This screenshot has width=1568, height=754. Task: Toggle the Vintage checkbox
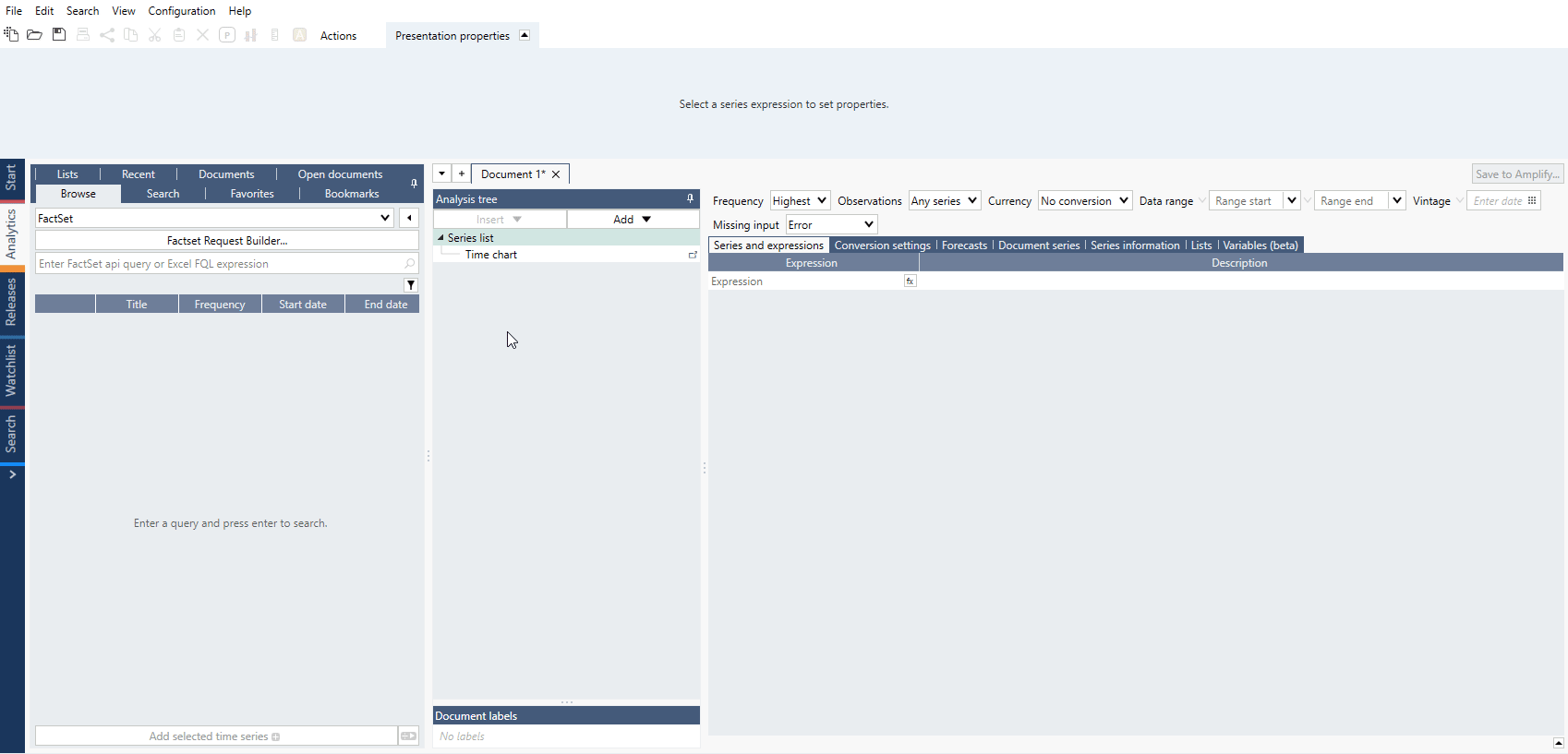pos(1459,201)
